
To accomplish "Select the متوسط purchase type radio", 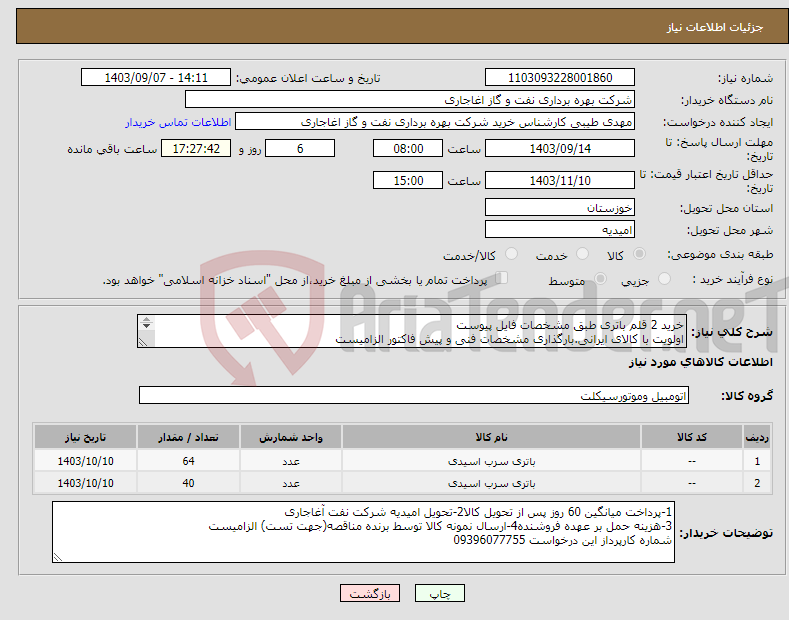I will 600,279.
